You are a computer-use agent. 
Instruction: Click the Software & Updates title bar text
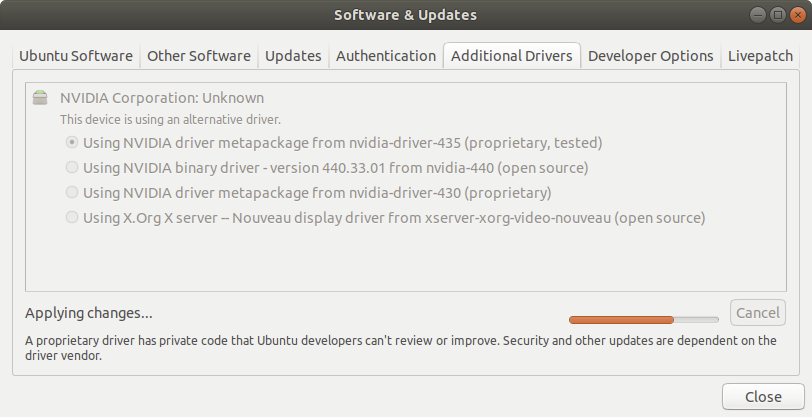405,15
